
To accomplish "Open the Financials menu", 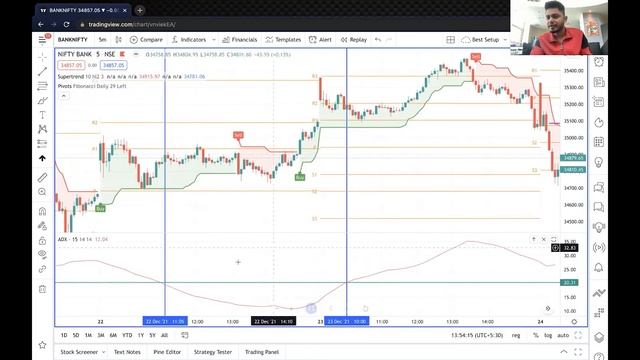I will pos(240,40).
